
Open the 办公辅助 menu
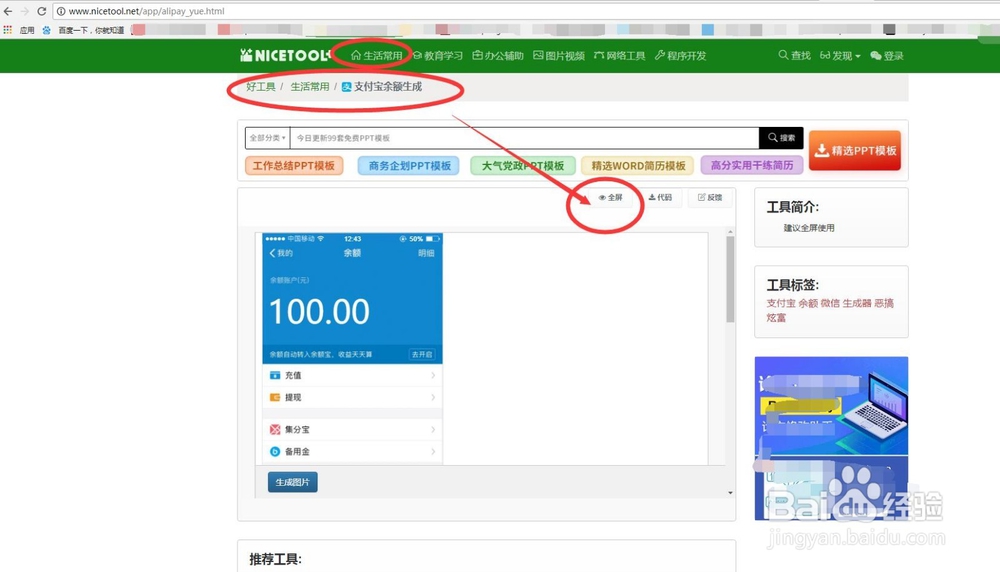point(497,55)
